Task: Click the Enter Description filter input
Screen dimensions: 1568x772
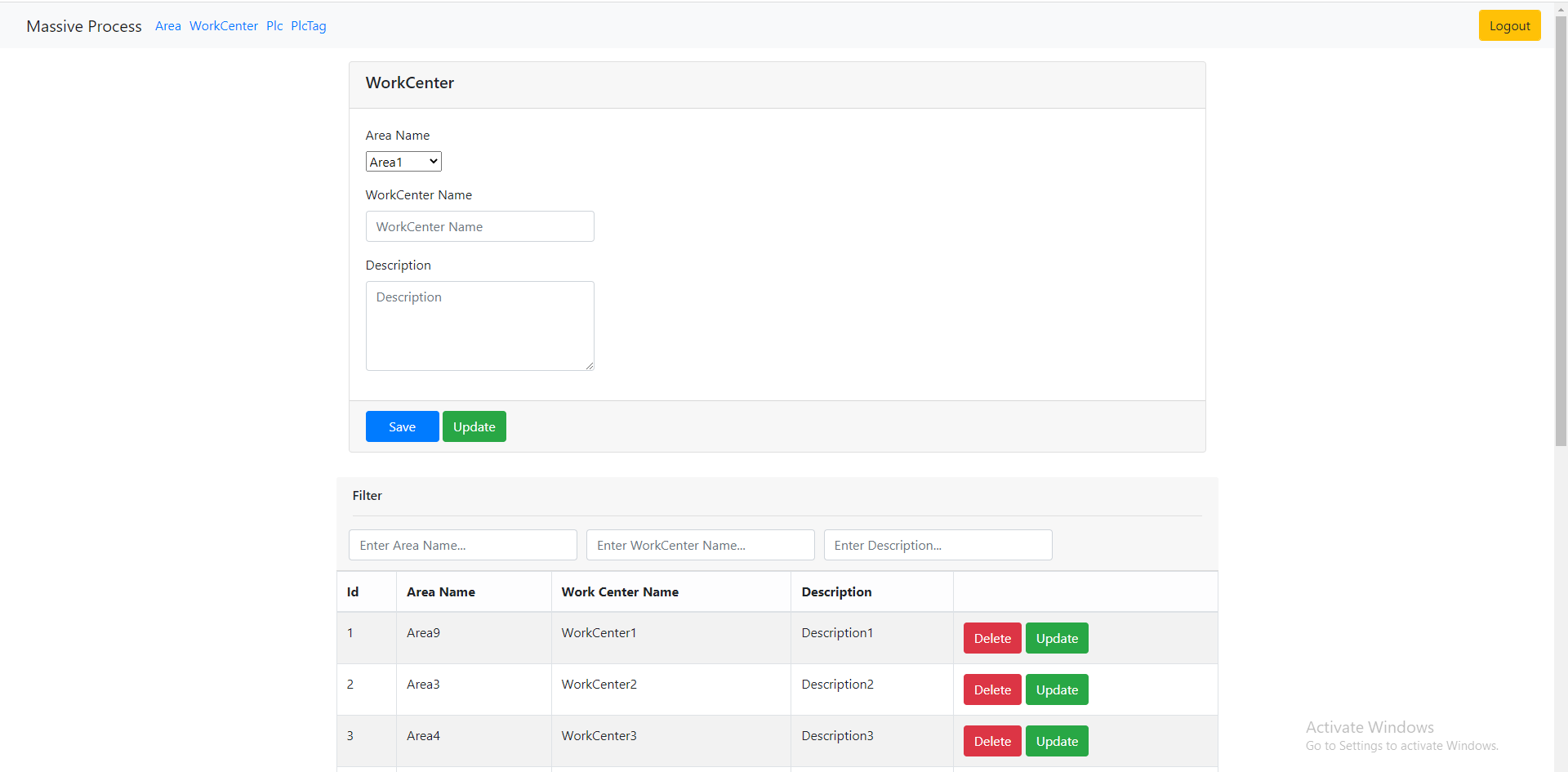Action: tap(938, 545)
